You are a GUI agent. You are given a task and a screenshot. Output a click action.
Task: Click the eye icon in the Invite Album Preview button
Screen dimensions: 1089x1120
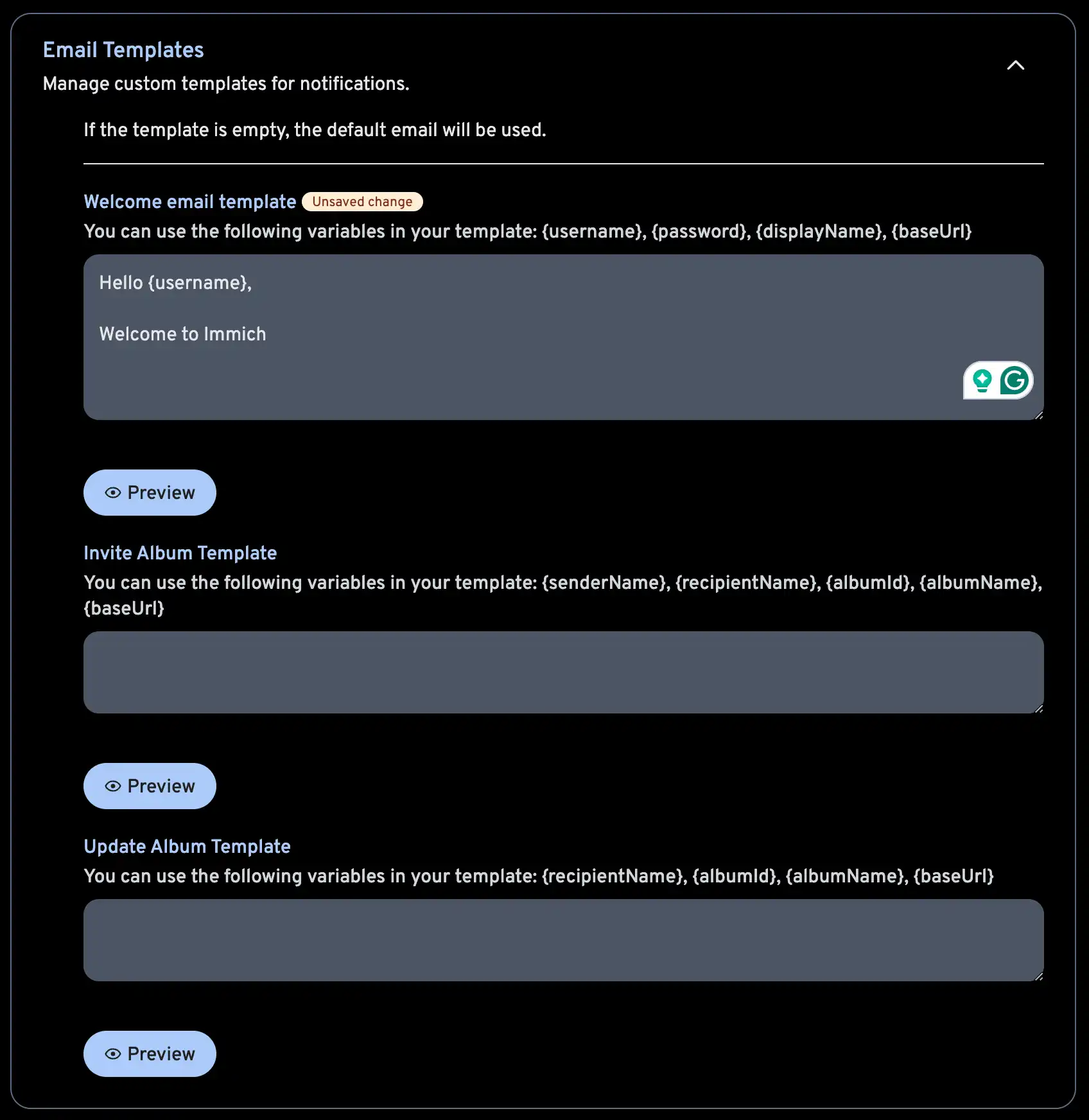pyautogui.click(x=114, y=785)
